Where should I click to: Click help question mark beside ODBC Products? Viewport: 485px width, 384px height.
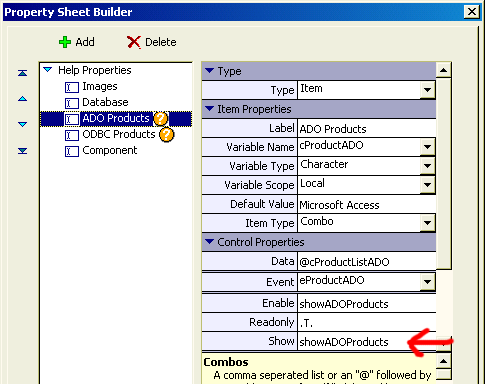166,135
